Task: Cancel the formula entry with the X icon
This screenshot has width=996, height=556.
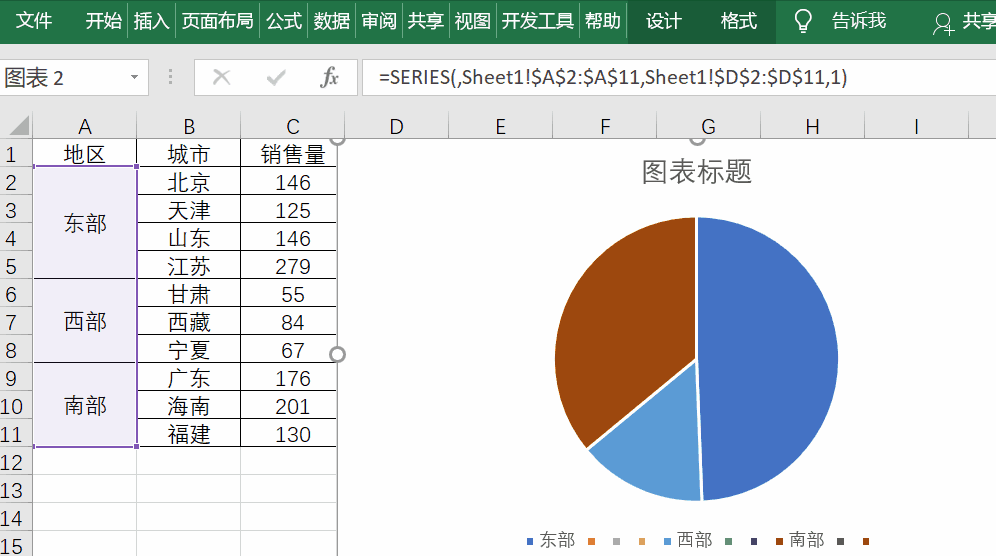Action: [x=222, y=78]
